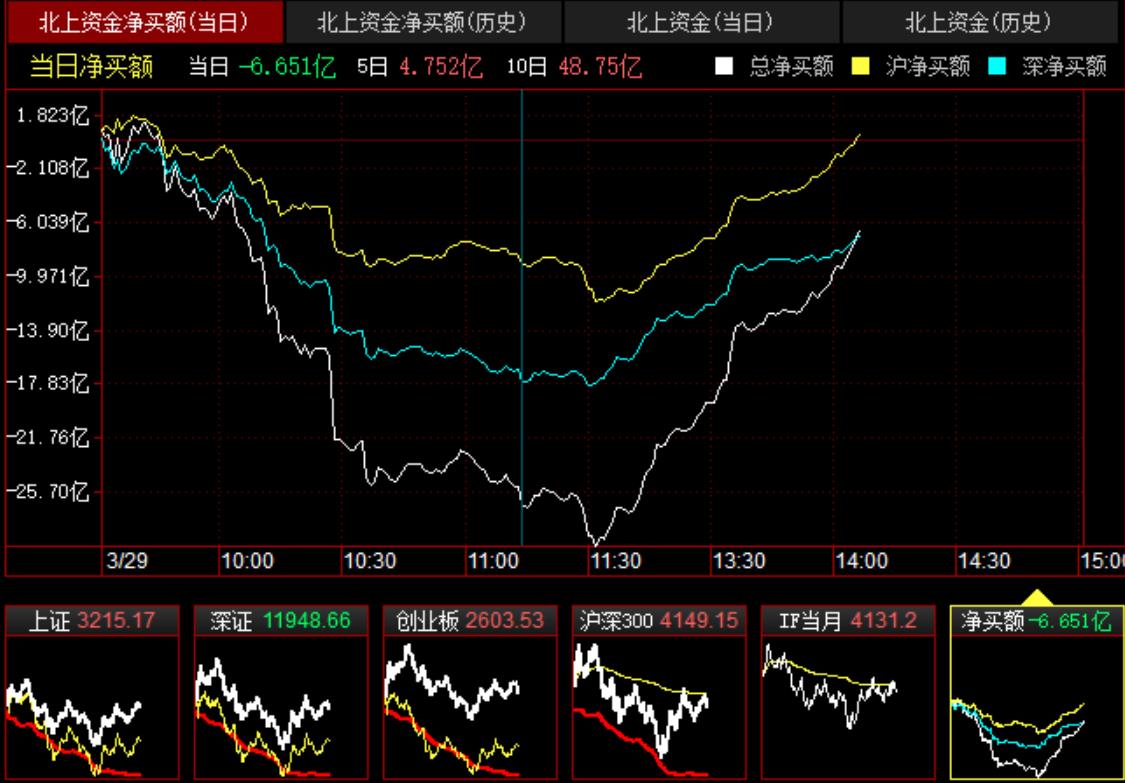Select the active 北上资金净买额(当日) tab
The image size is (1125, 783).
point(144,18)
